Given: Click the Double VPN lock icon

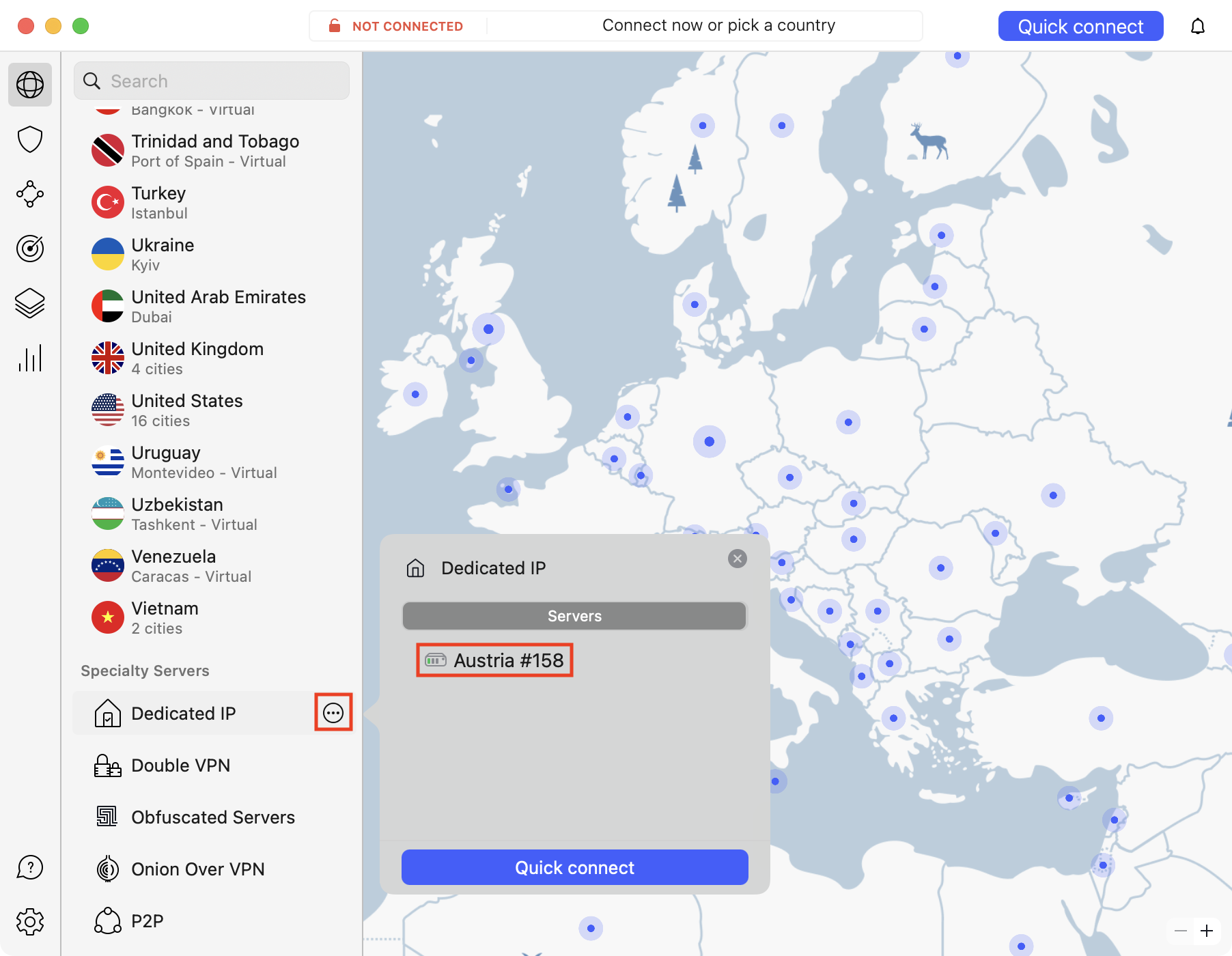Looking at the screenshot, I should click(x=108, y=765).
